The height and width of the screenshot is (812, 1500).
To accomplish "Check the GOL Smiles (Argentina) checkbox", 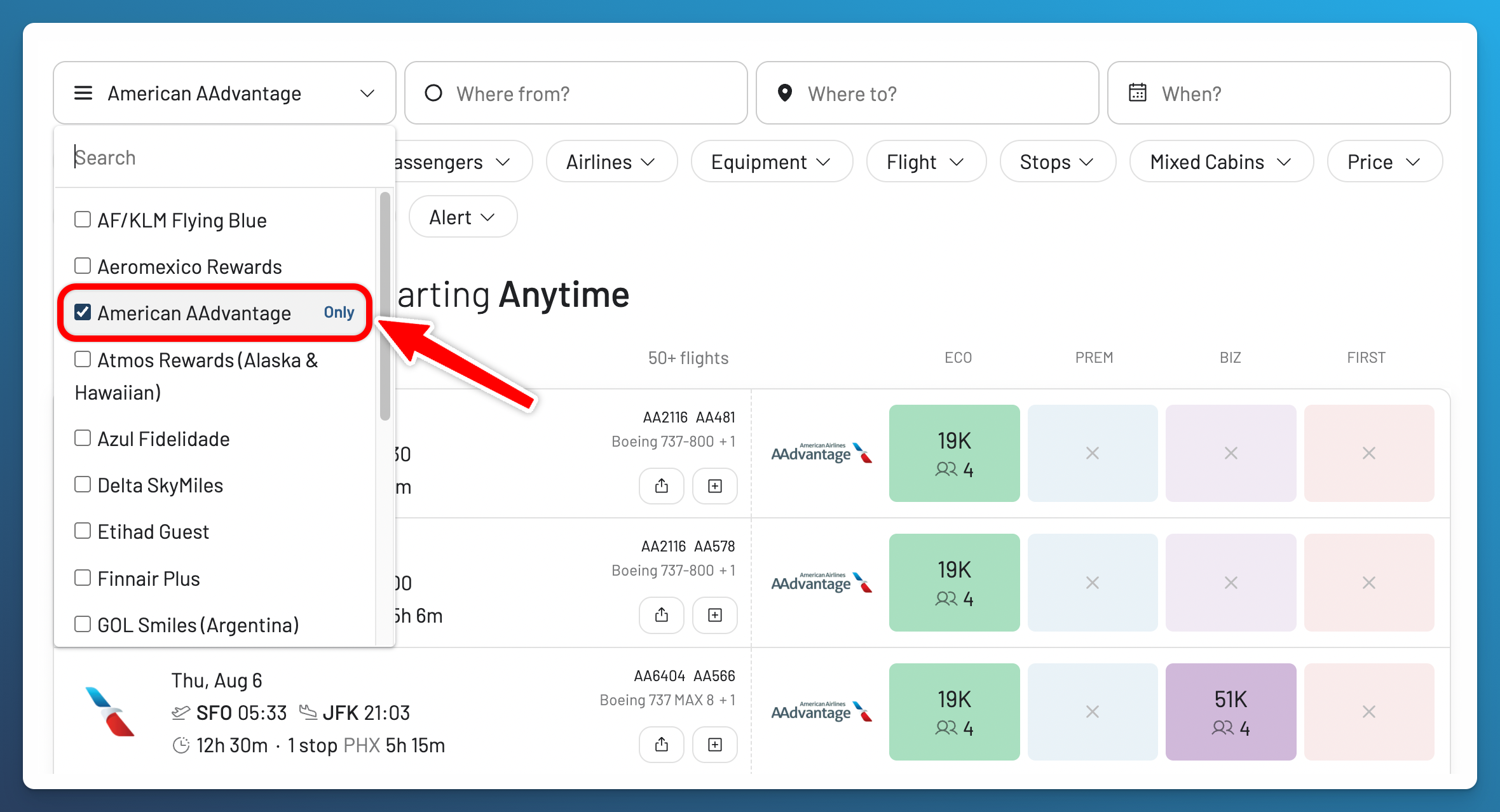I will tap(83, 624).
